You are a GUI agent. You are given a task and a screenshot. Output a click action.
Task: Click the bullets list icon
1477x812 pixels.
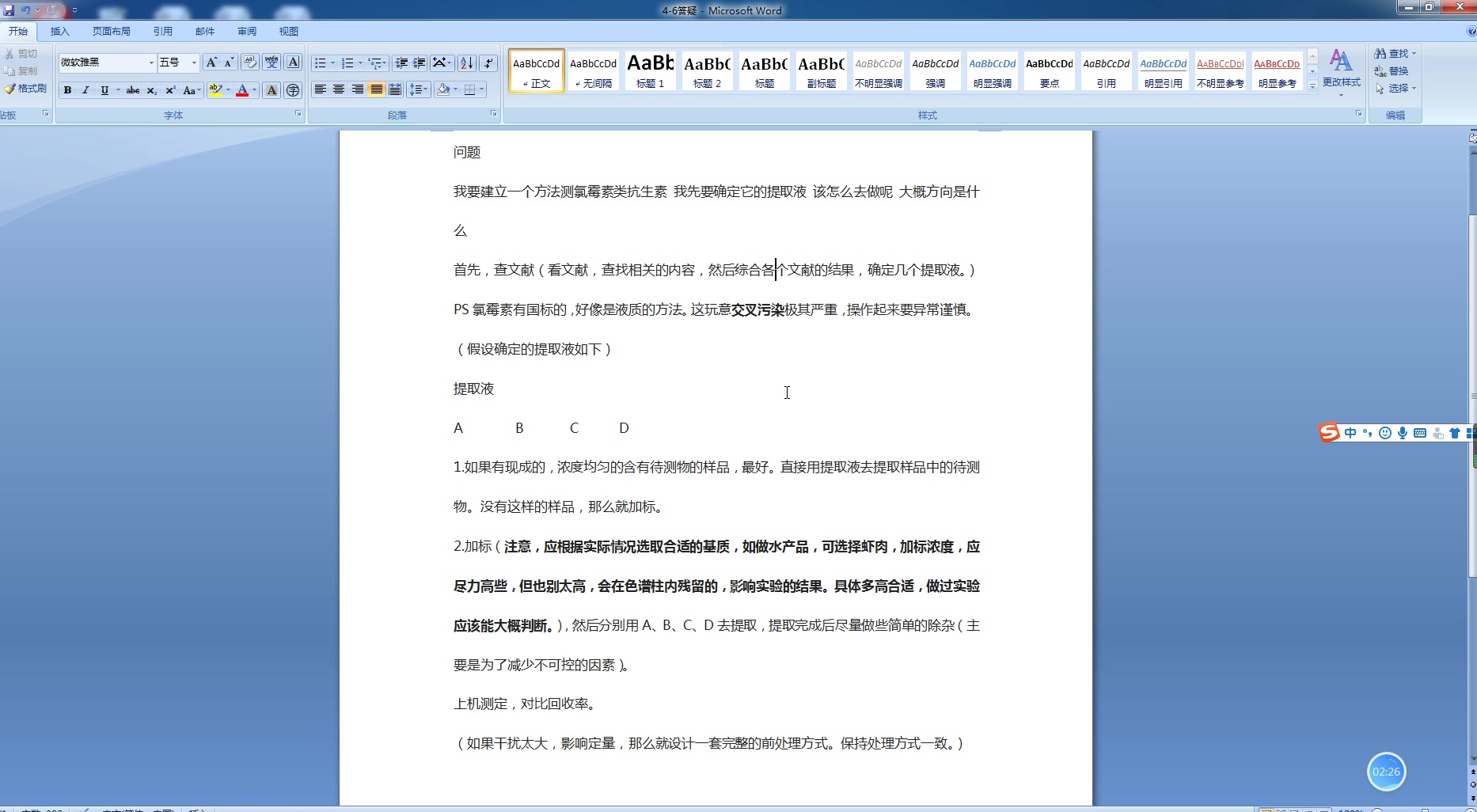point(320,63)
